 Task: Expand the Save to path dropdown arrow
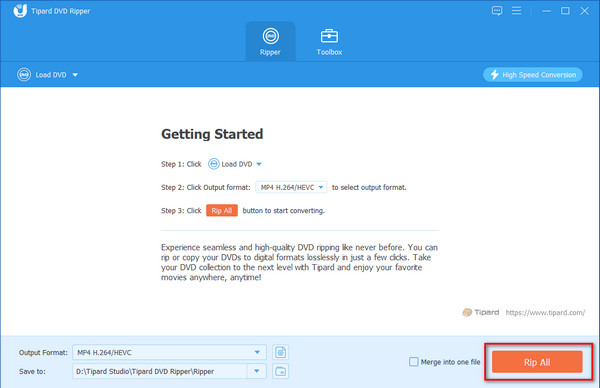pos(257,371)
